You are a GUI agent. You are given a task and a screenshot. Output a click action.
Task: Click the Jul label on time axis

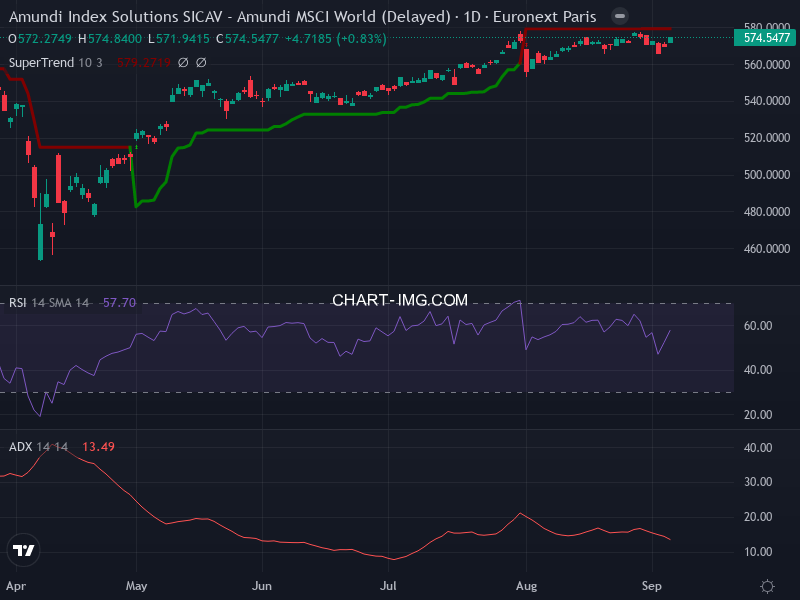(388, 586)
